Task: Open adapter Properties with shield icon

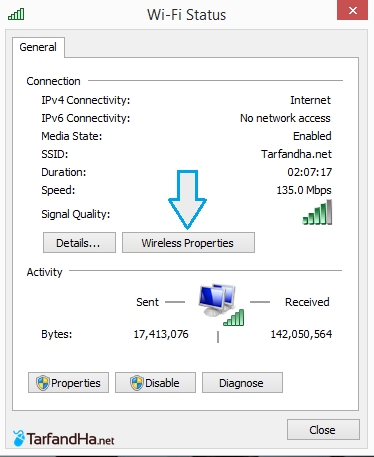Action: [68, 383]
